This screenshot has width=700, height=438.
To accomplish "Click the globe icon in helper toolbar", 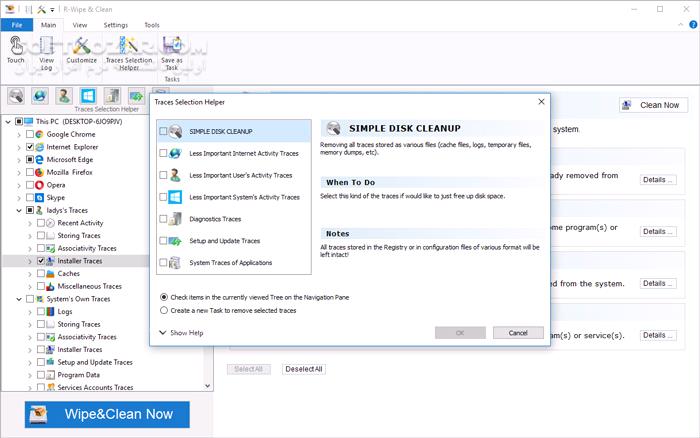I will [x=40, y=96].
